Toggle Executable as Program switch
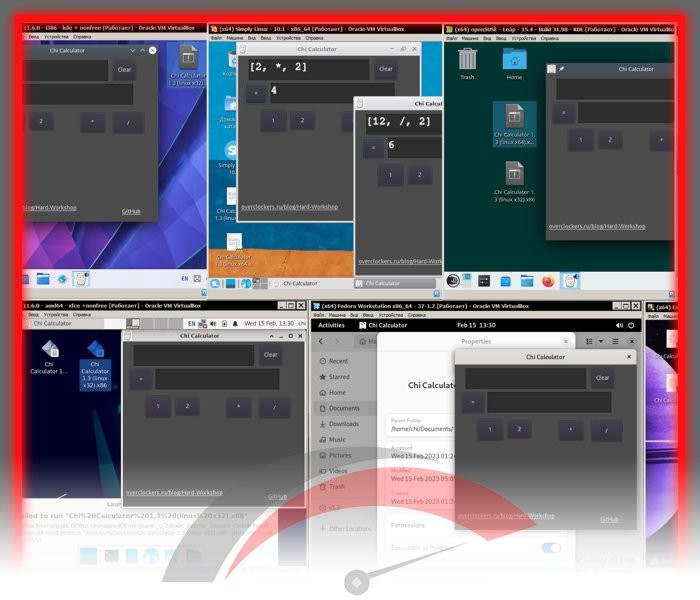This screenshot has height=600, width=700. tap(551, 548)
